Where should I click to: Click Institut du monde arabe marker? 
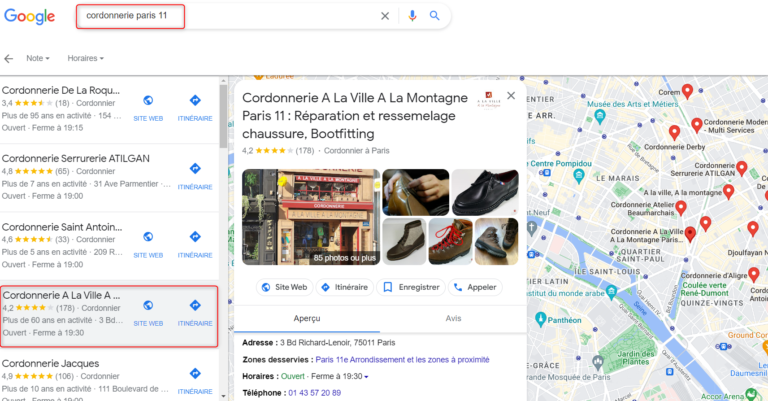point(611,292)
